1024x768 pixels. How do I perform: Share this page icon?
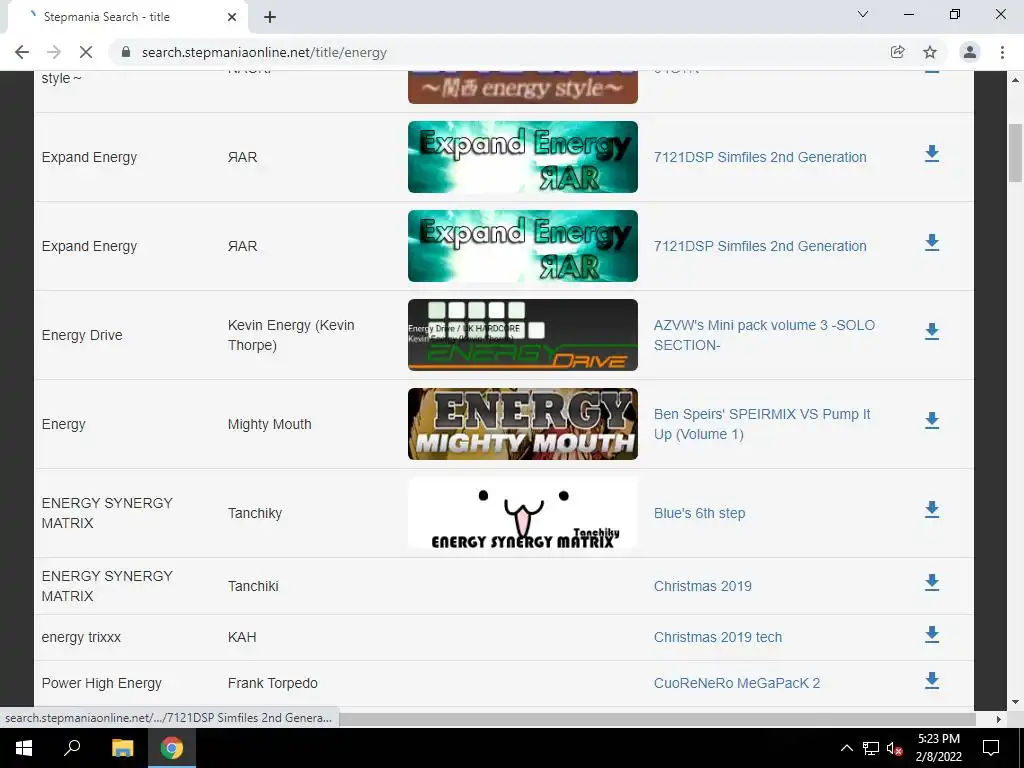[898, 52]
